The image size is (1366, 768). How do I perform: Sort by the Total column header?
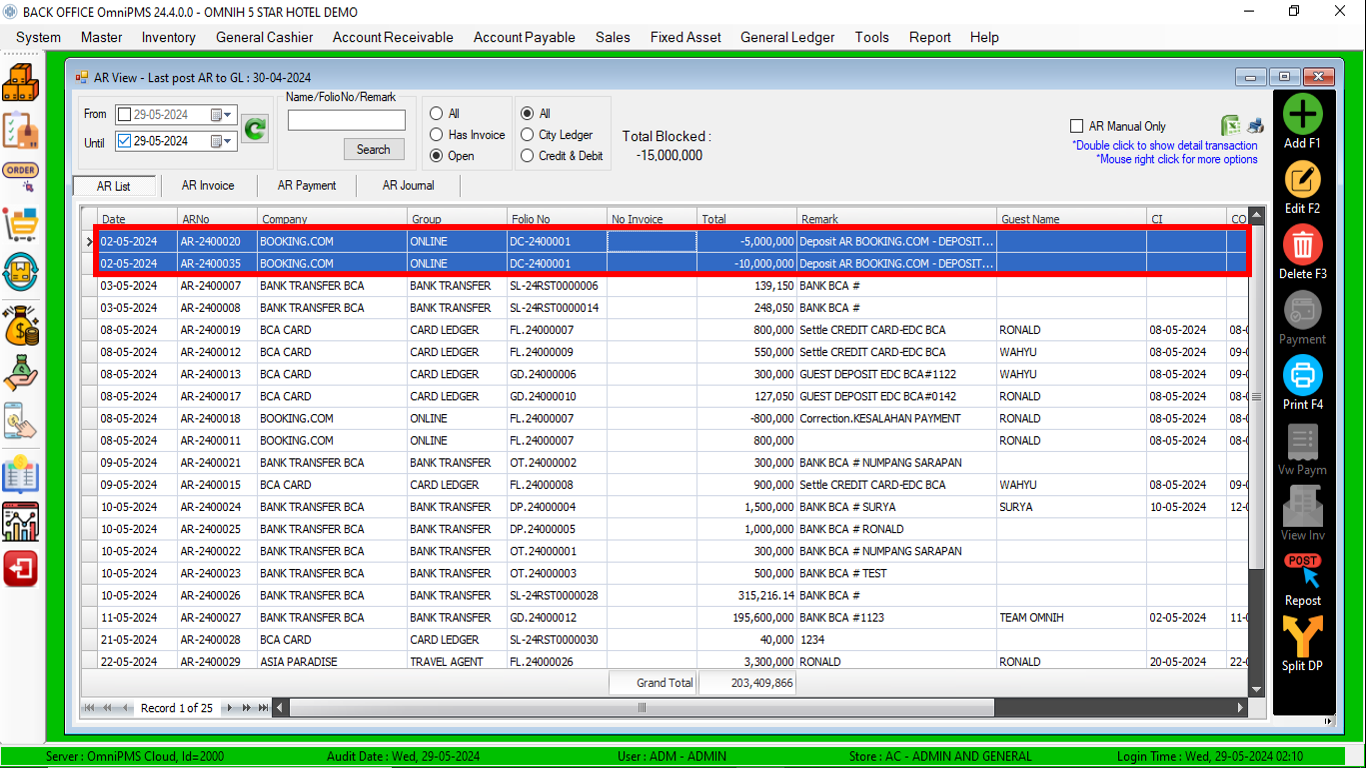tap(747, 219)
